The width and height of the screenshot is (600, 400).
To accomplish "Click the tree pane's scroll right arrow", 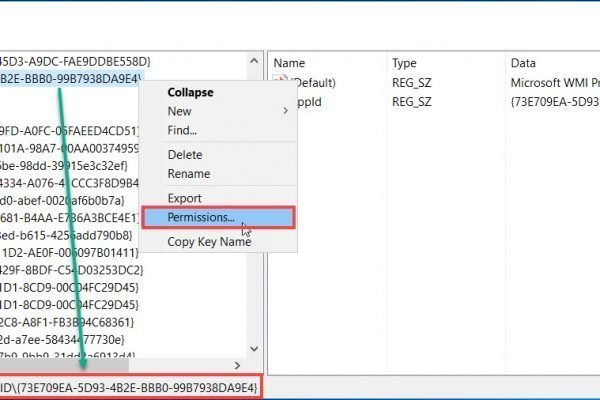I will coord(237,366).
